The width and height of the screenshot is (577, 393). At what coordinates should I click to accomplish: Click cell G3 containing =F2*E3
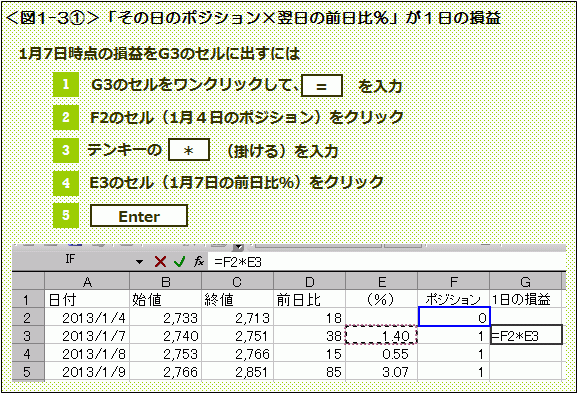[526, 335]
